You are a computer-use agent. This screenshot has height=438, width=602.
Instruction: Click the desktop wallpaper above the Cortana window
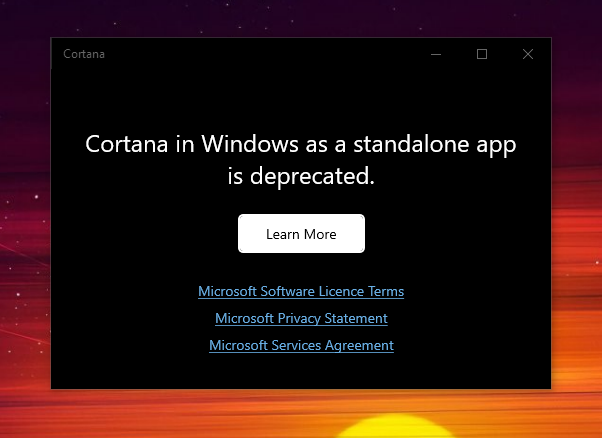click(300, 18)
